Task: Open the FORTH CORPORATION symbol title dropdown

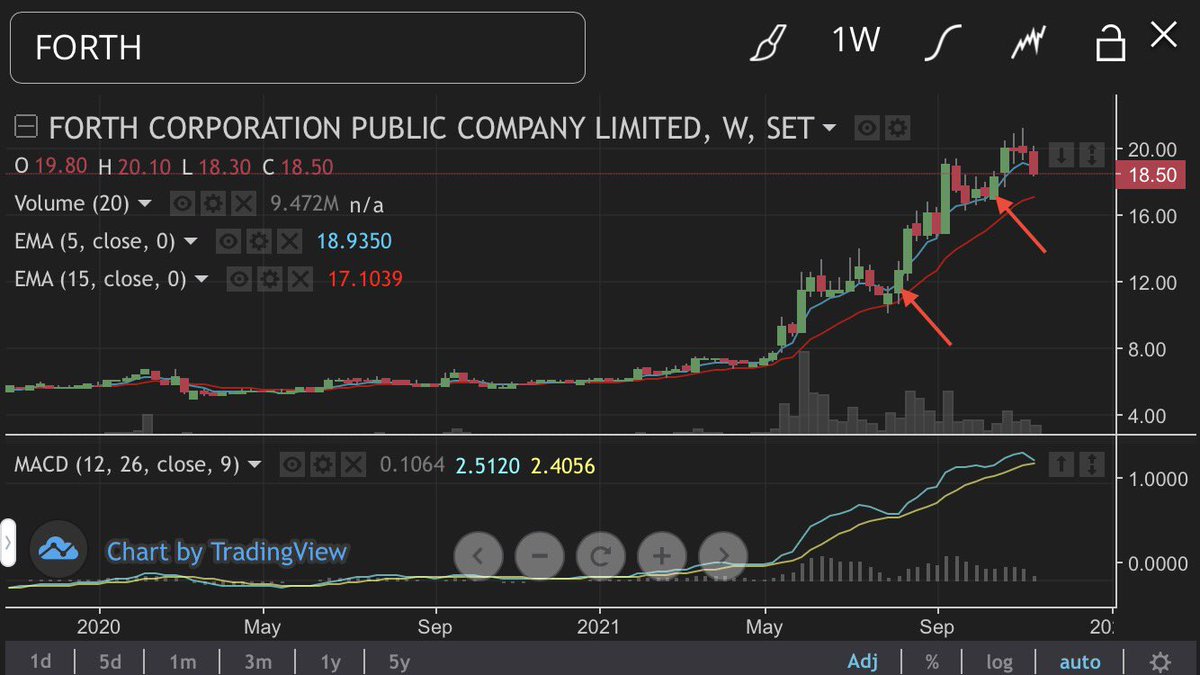Action: pyautogui.click(x=829, y=128)
